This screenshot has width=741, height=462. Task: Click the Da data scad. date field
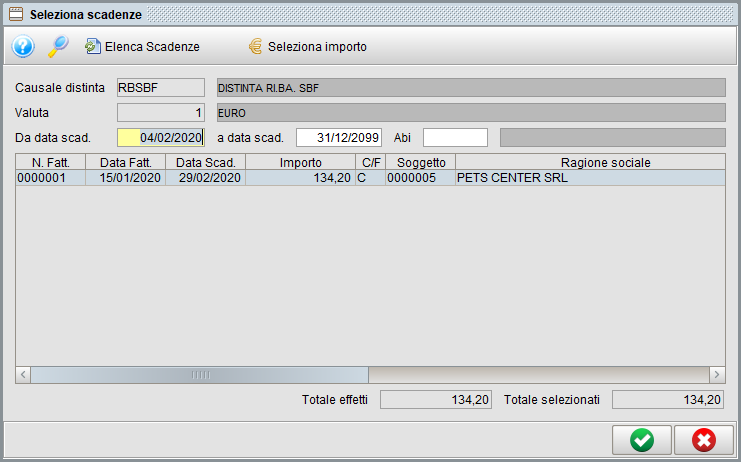click(x=161, y=138)
